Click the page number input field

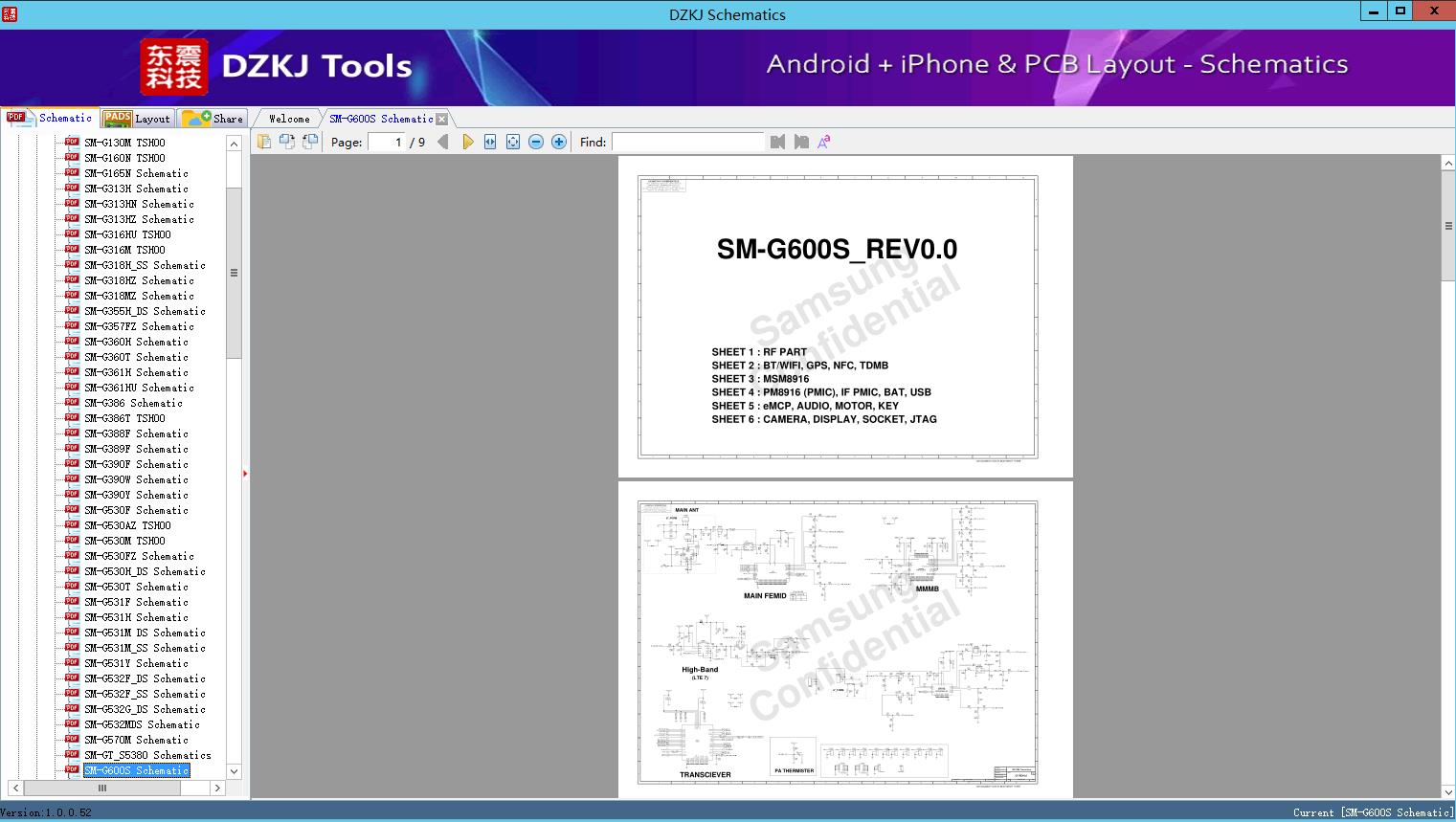[x=386, y=142]
